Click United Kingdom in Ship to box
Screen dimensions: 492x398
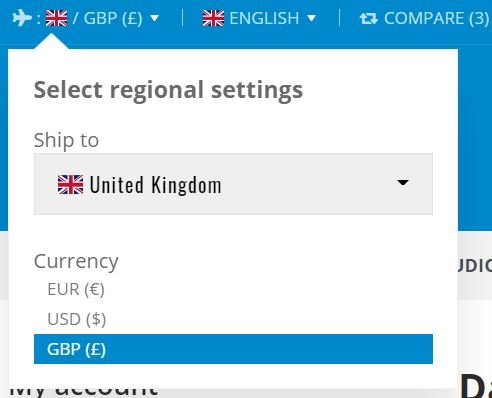pos(155,184)
